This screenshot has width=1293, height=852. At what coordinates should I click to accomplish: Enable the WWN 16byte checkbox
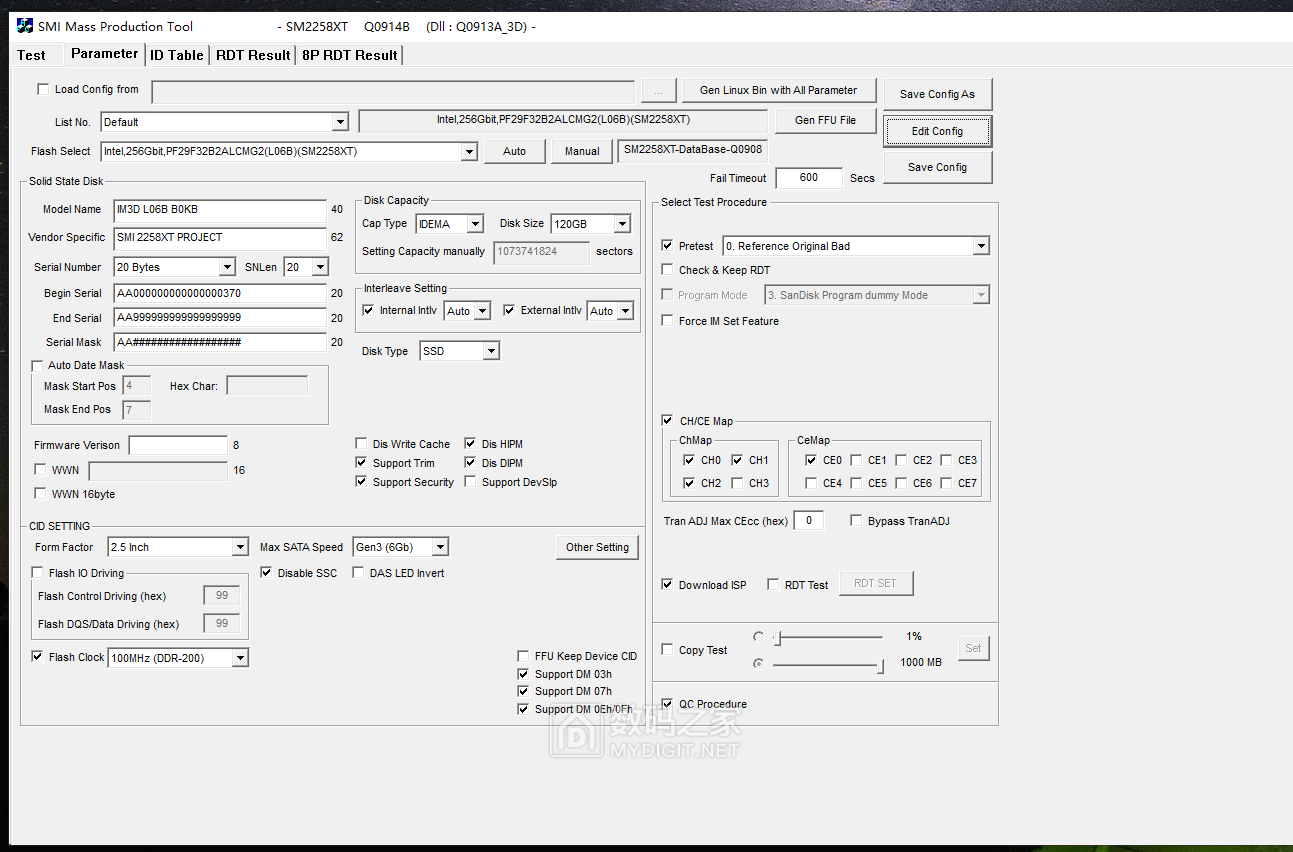click(40, 494)
